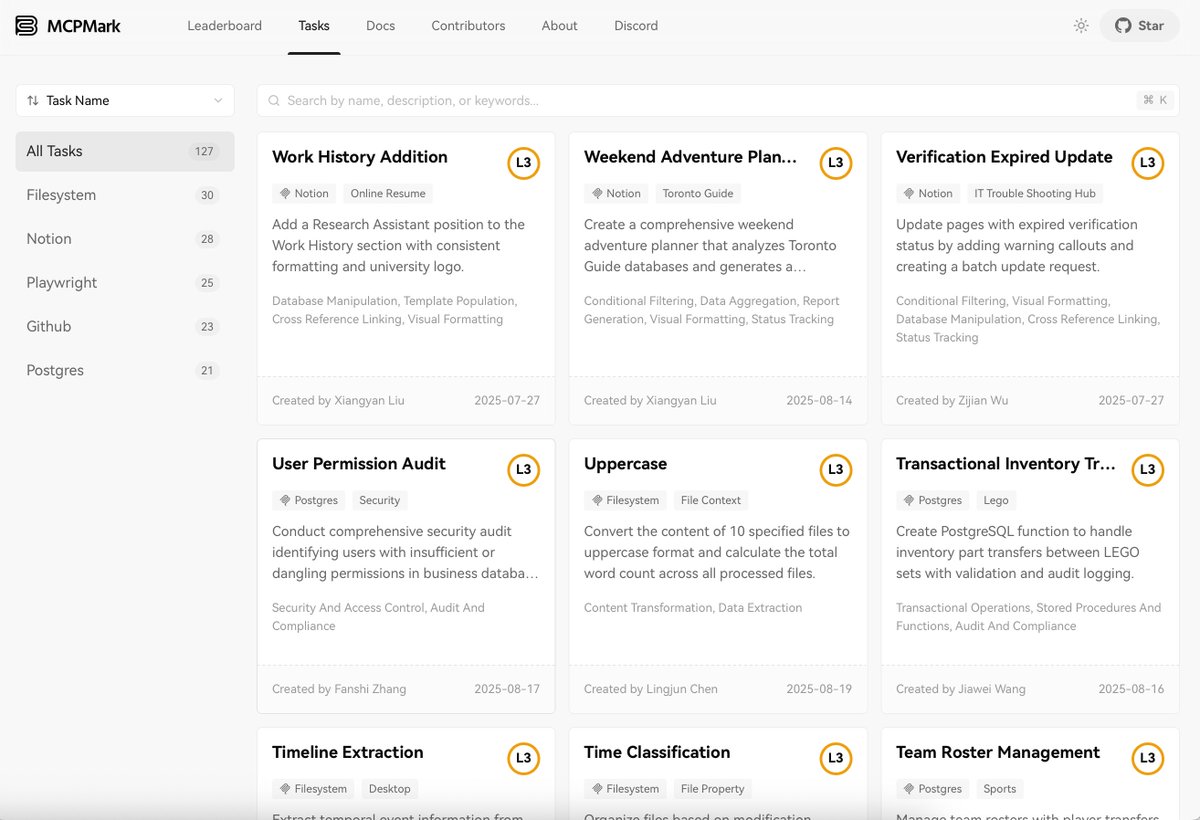Click the sort arrows icon beside Task Name
This screenshot has width=1200, height=820.
[33, 100]
